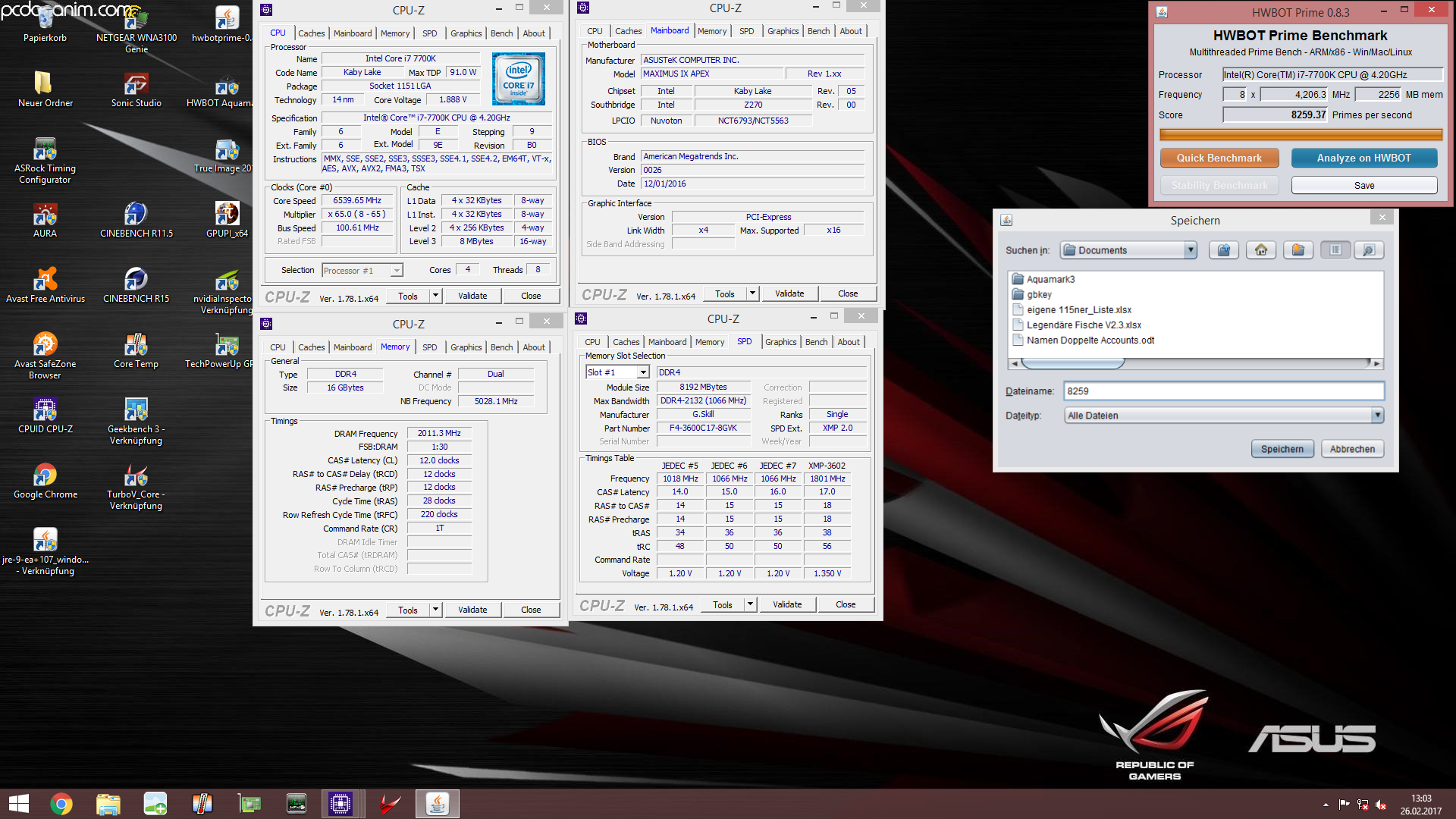Expand the Documents location dropdown

tap(1191, 250)
